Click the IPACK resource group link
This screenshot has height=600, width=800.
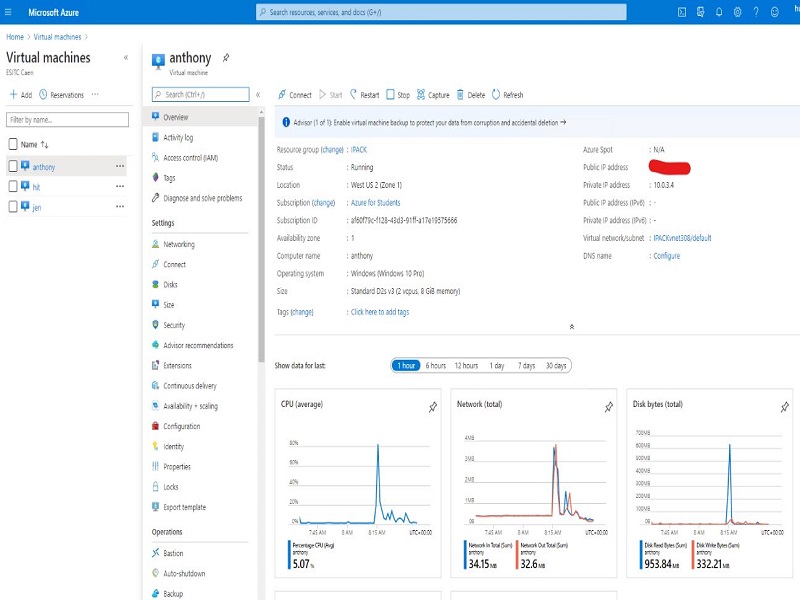(359, 149)
